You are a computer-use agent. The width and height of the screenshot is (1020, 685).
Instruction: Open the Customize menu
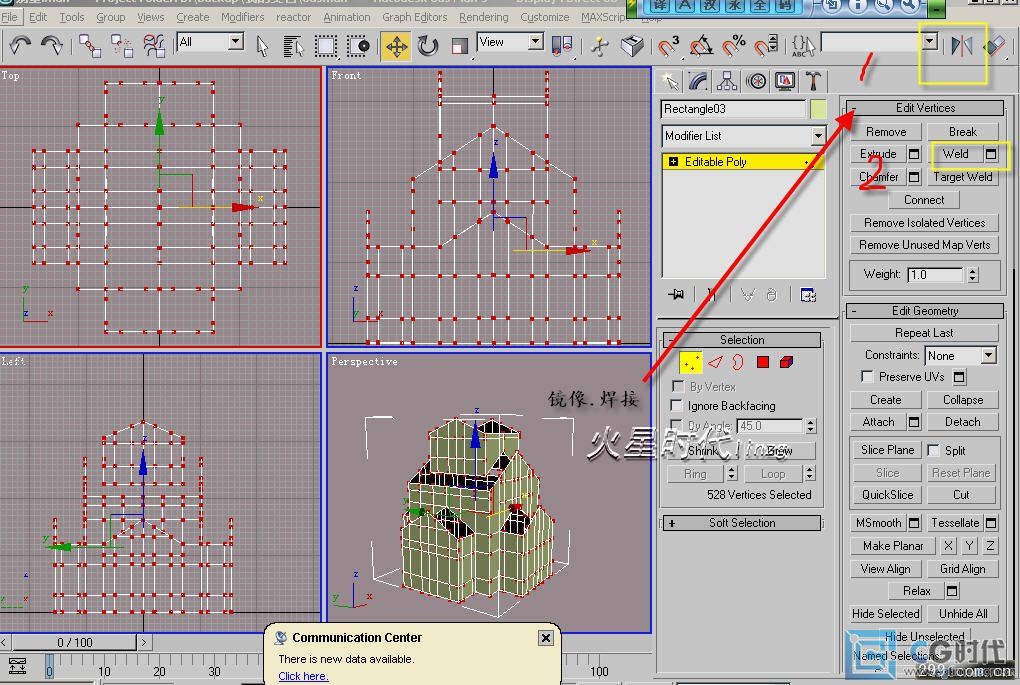[545, 17]
